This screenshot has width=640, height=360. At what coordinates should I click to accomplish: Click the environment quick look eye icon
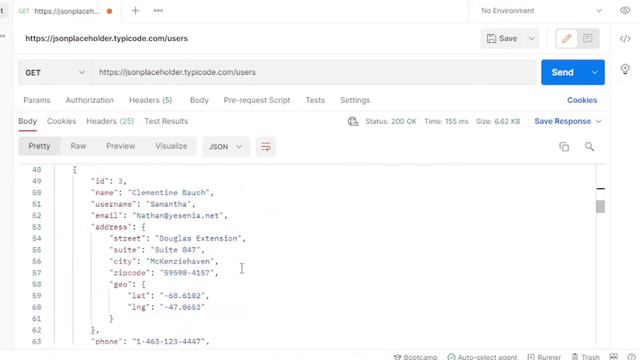click(625, 11)
